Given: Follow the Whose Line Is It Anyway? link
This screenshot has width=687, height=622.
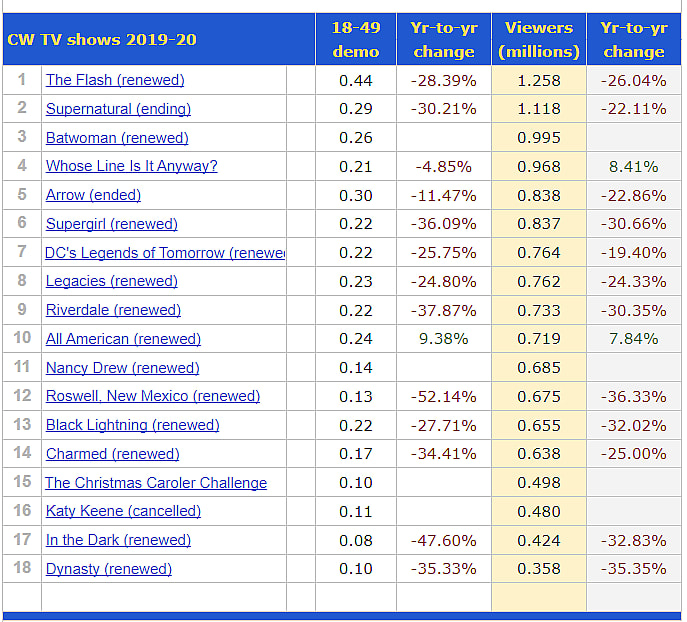Looking at the screenshot, I should click(131, 166).
